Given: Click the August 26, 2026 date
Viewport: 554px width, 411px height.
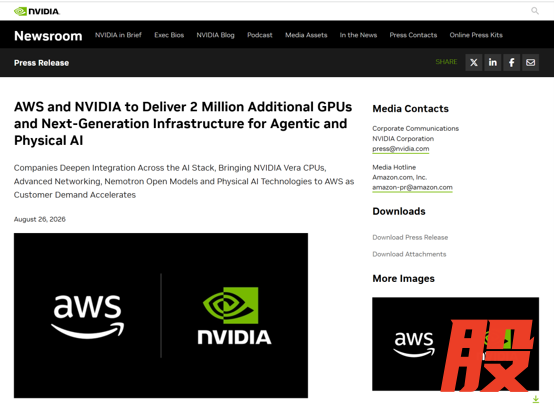Looking at the screenshot, I should pos(40,219).
